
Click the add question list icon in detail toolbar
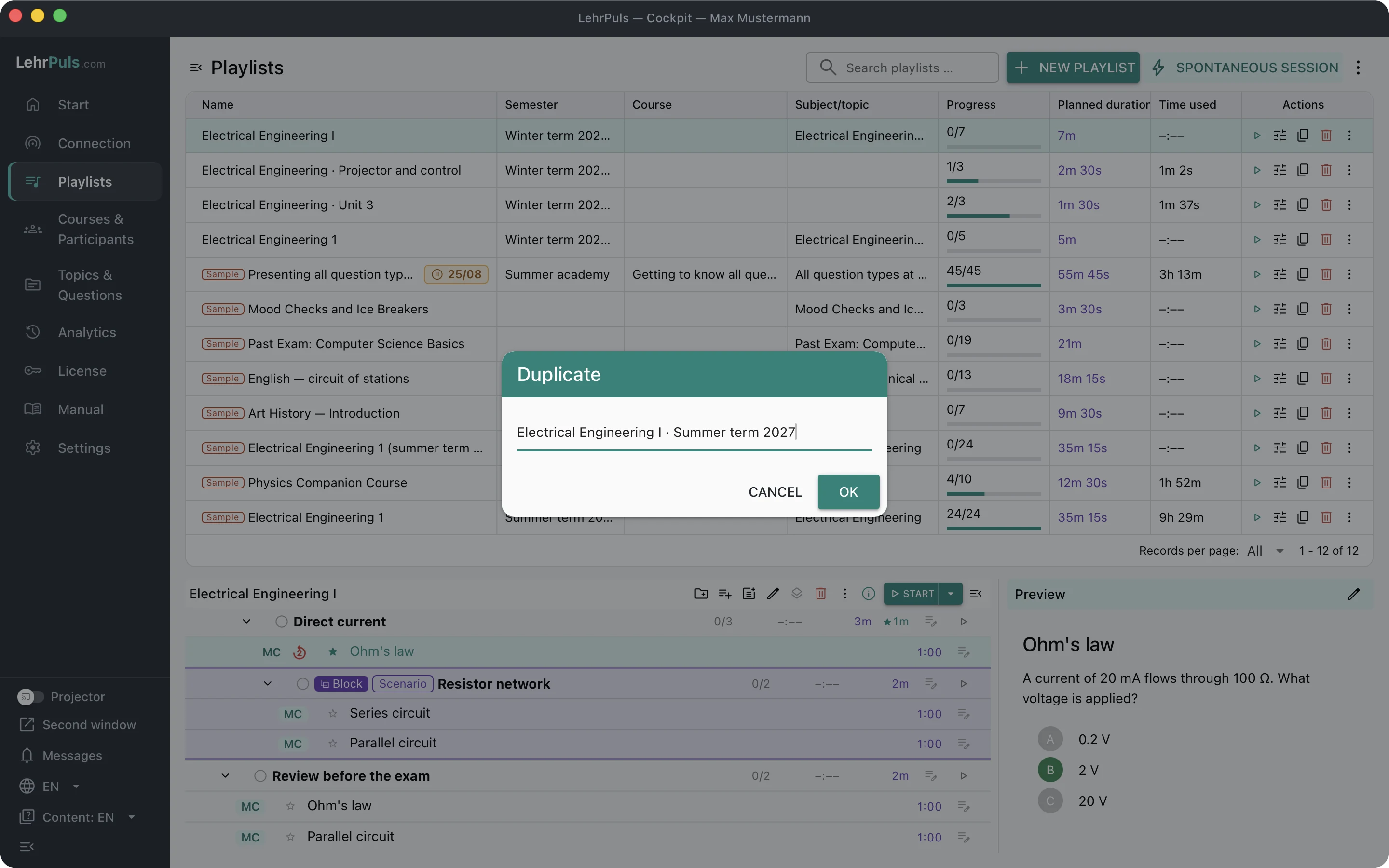pyautogui.click(x=725, y=594)
